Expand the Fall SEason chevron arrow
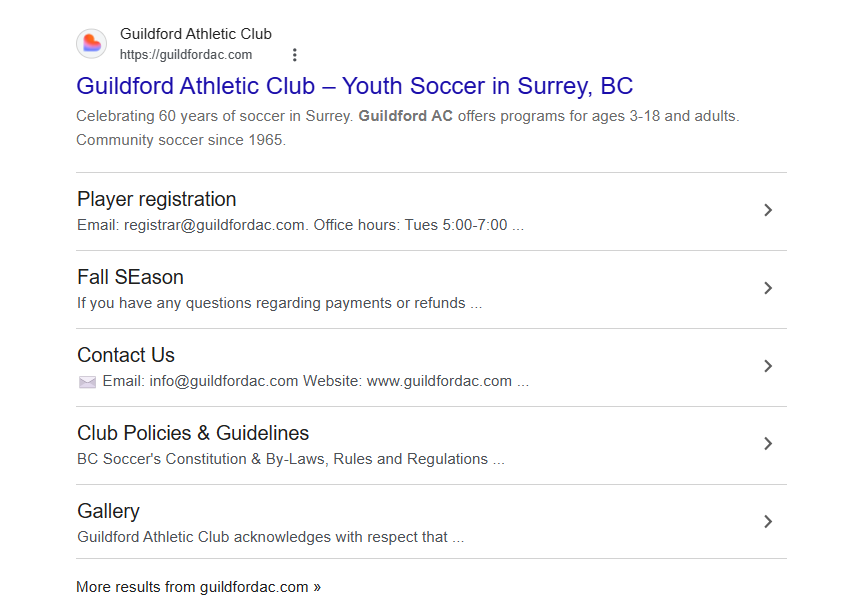 pyautogui.click(x=768, y=288)
